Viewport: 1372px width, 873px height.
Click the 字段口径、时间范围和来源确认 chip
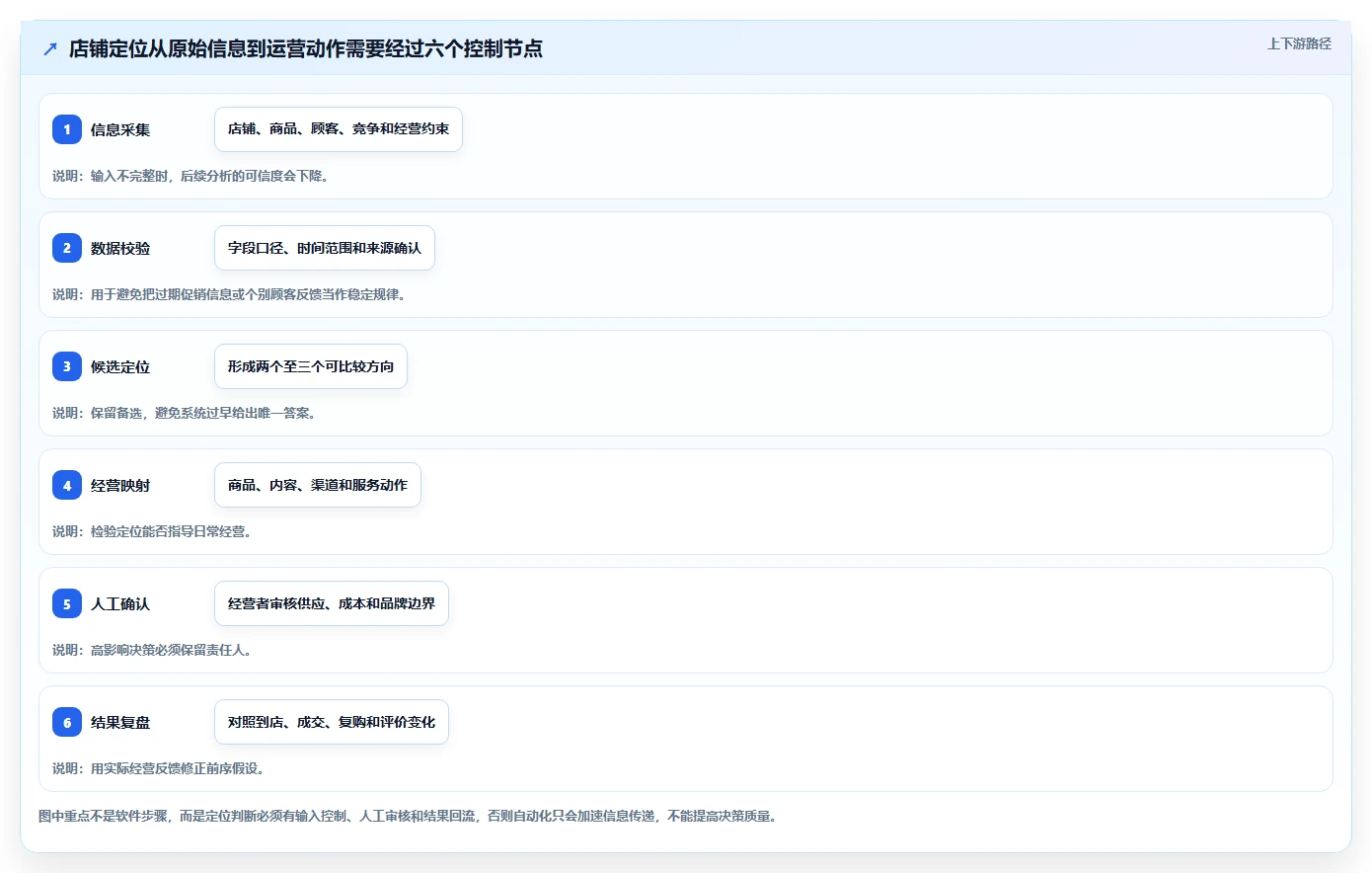pos(325,248)
